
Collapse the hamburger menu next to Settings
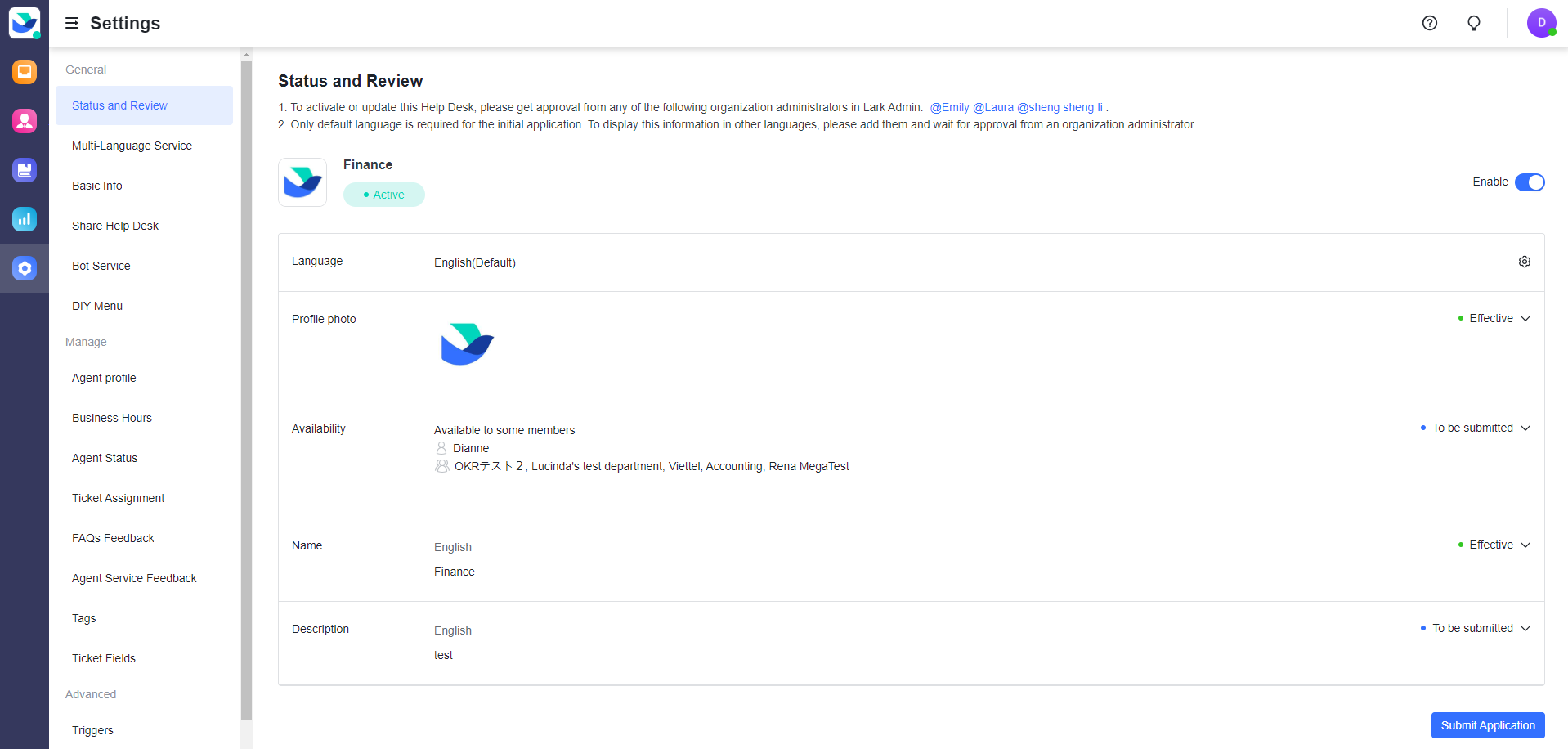pyautogui.click(x=72, y=23)
